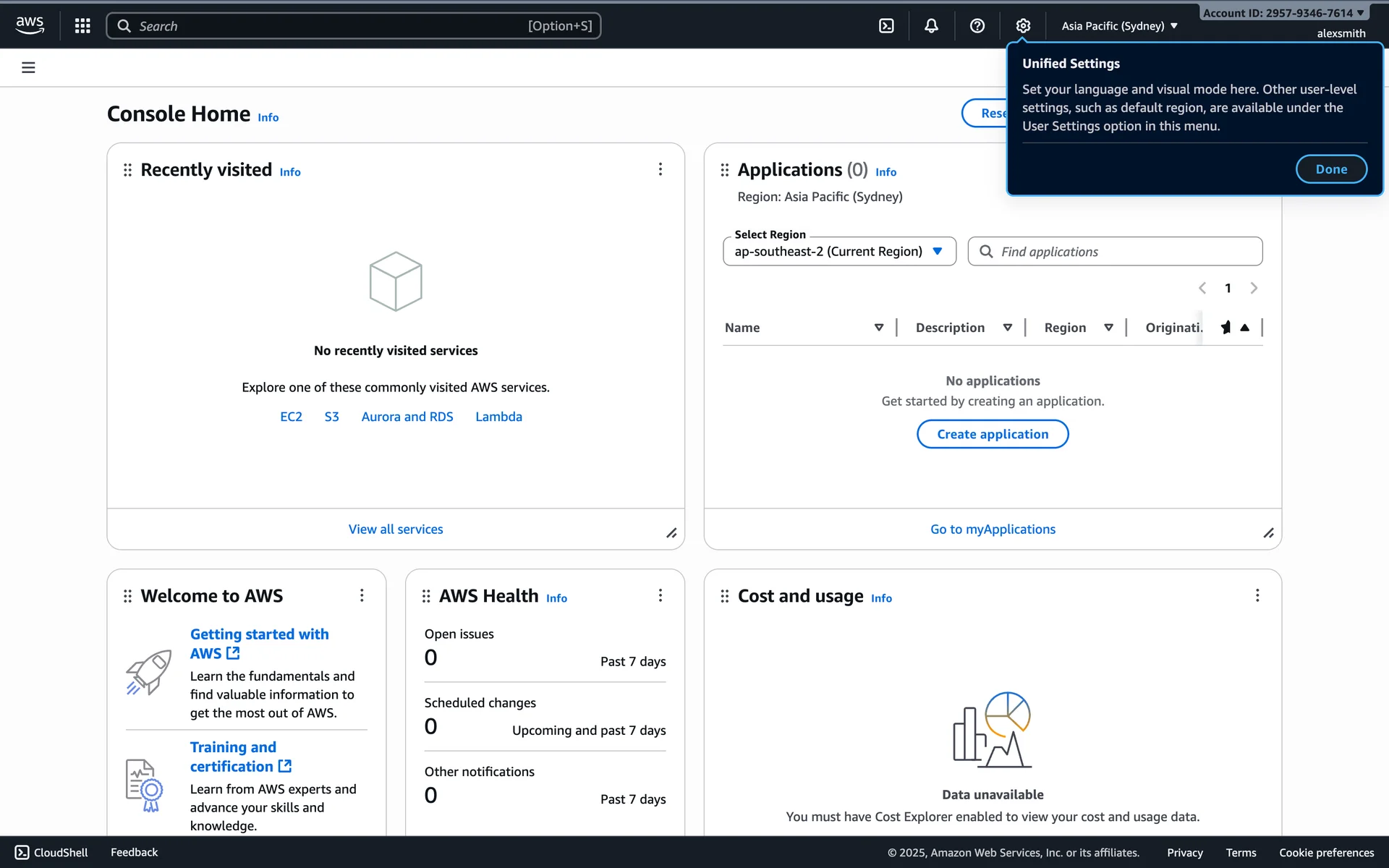Open the help question mark menu
The height and width of the screenshot is (868, 1389).
coord(977,26)
